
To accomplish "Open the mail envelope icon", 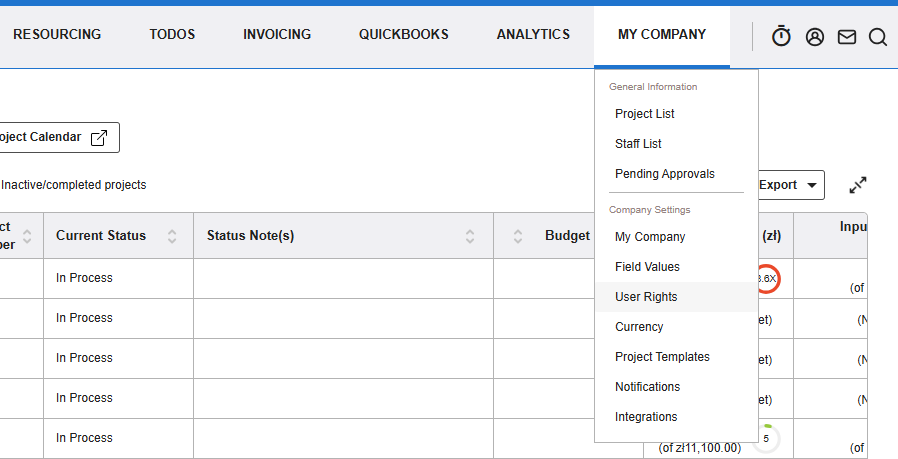I will tap(846, 37).
